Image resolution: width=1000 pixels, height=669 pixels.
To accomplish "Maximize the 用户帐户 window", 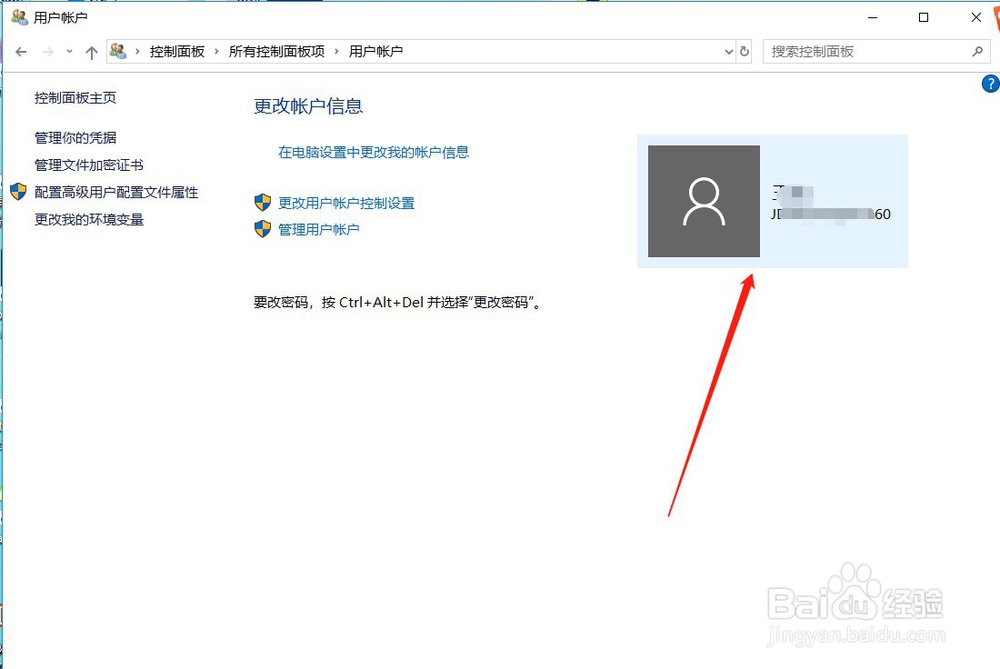I will coord(923,18).
